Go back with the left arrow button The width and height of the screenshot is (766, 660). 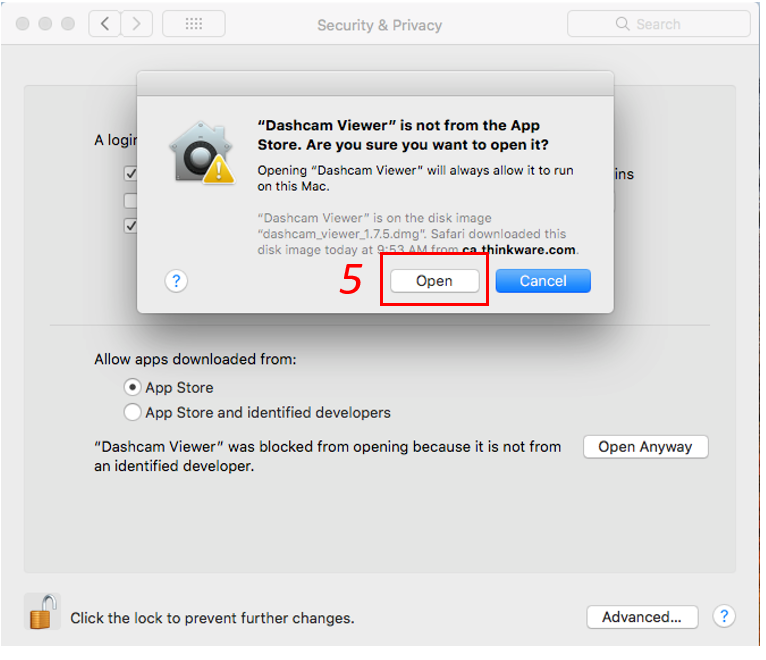click(x=105, y=23)
